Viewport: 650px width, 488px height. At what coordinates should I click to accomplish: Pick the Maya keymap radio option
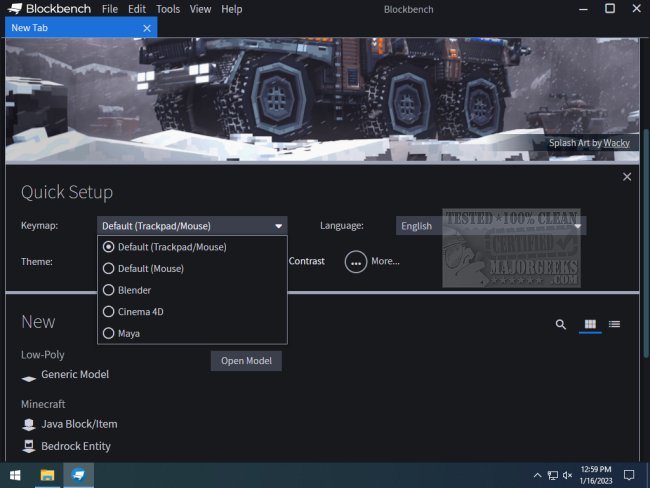click(128, 333)
